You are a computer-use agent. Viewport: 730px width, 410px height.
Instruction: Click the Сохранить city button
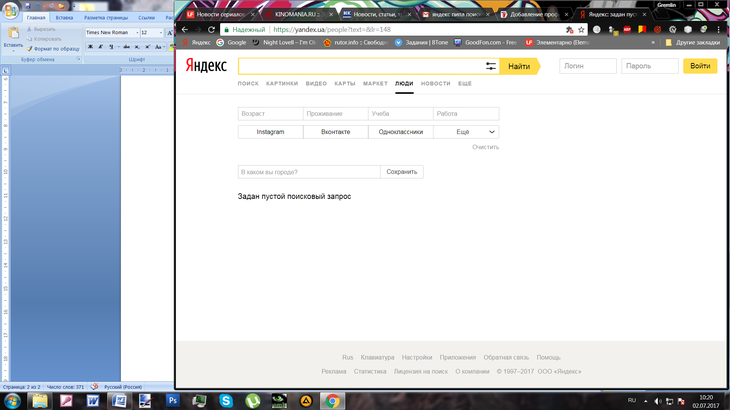click(402, 172)
